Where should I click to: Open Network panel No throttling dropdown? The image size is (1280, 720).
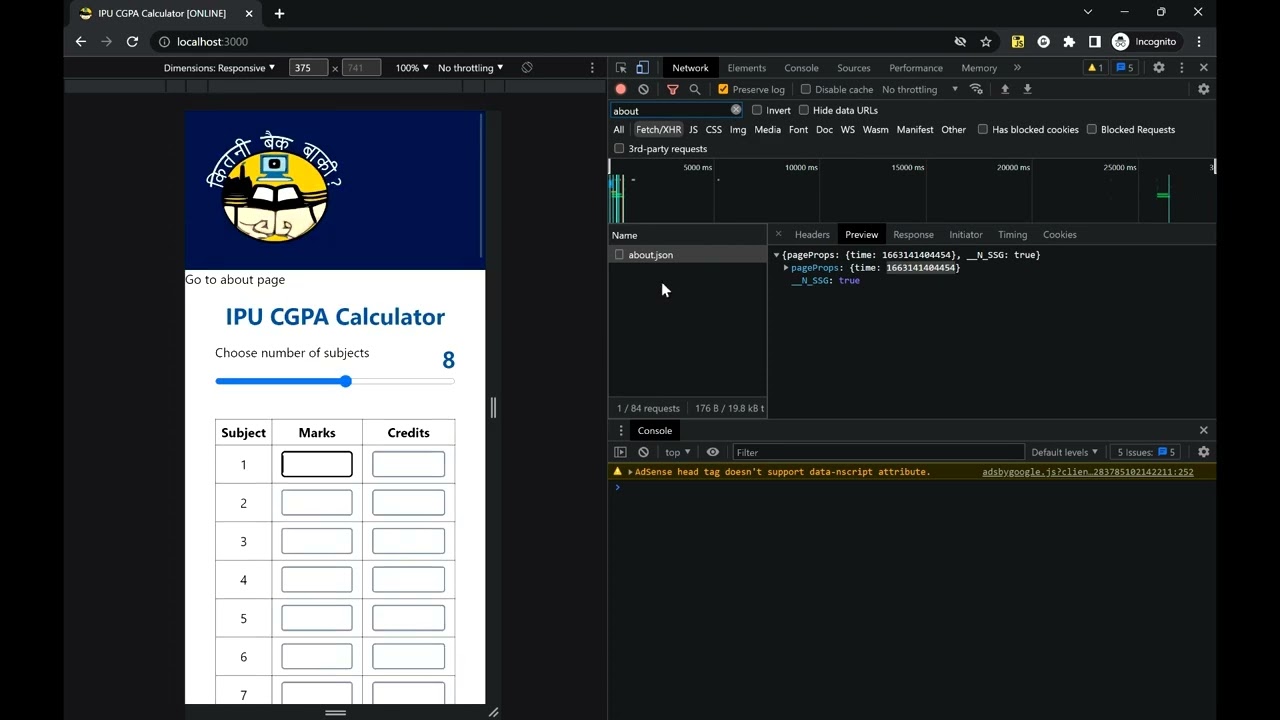pyautogui.click(x=920, y=89)
